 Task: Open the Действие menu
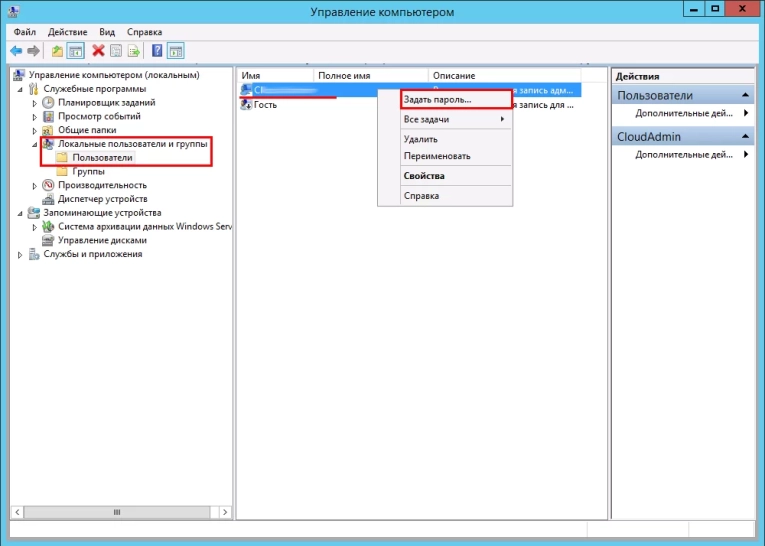68,32
